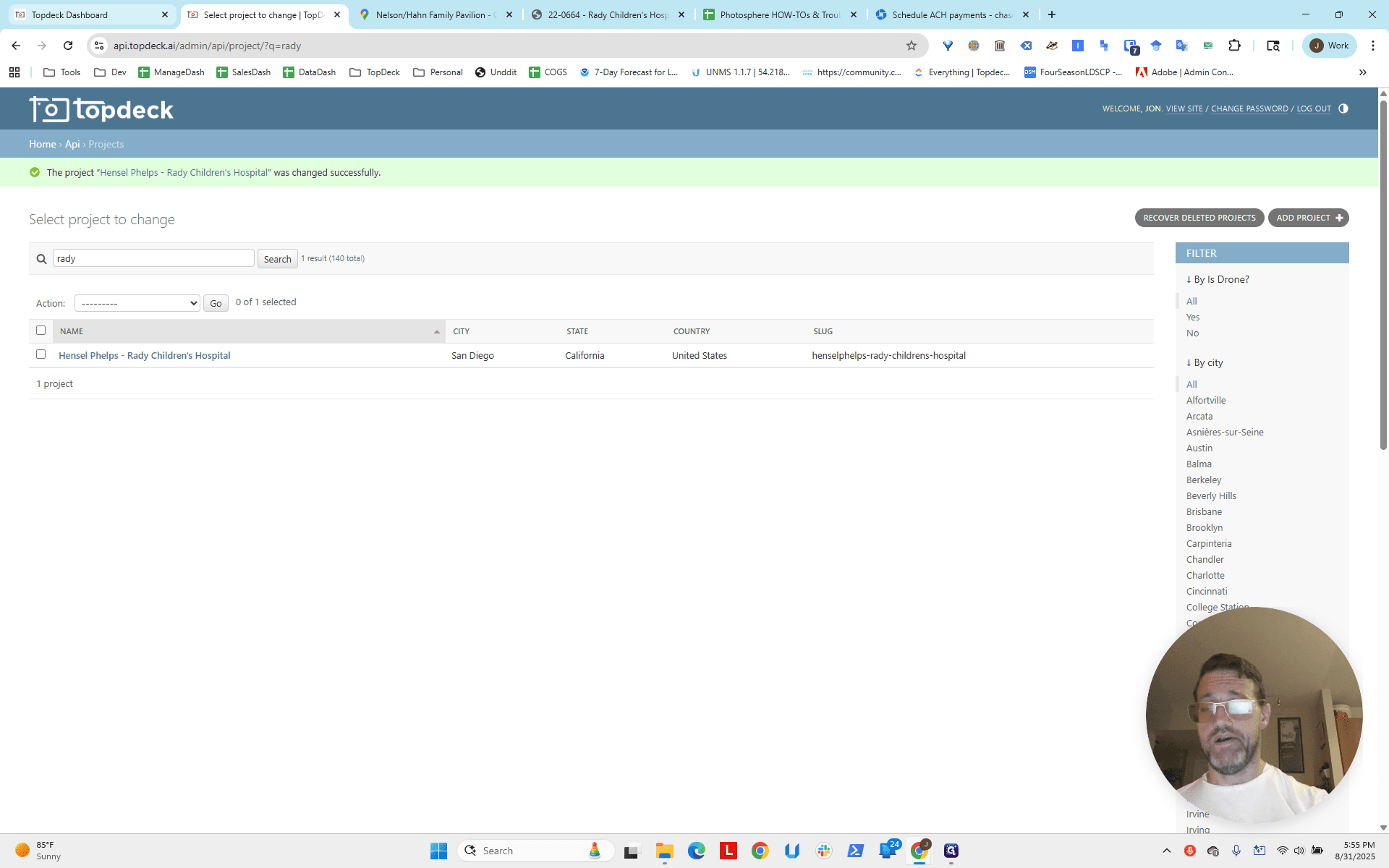Click the ADD PROJECT plus button
1389x868 pixels.
click(x=1309, y=218)
